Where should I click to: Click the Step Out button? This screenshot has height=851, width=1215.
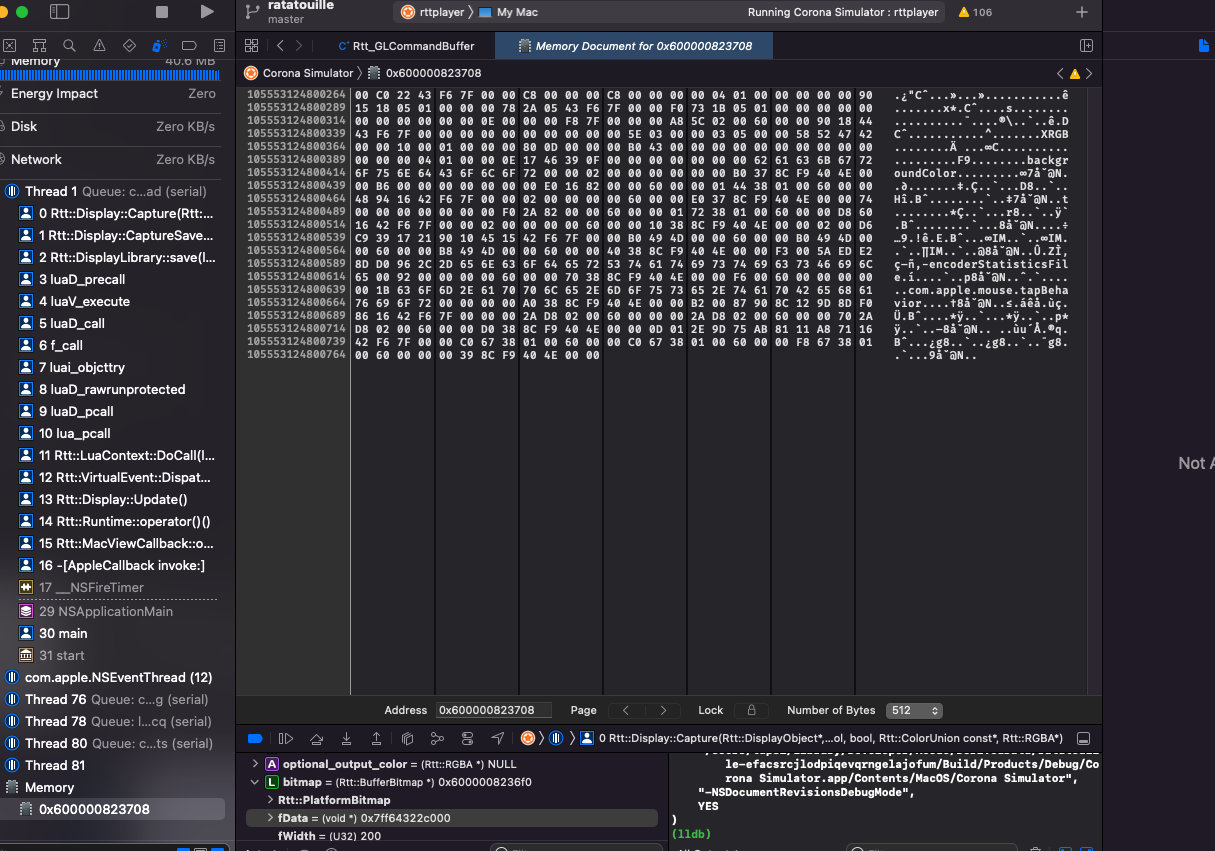[x=376, y=739]
